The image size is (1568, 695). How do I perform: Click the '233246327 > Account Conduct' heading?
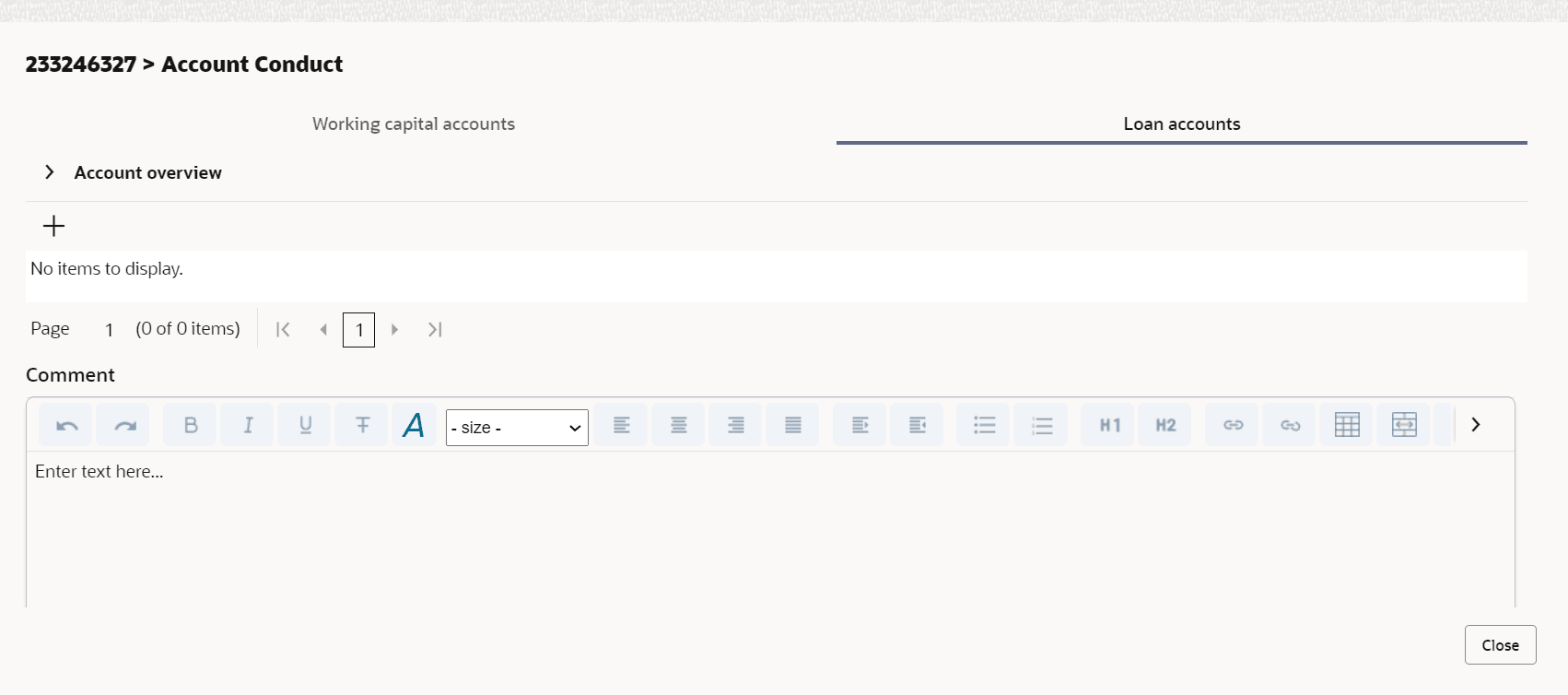coord(184,65)
